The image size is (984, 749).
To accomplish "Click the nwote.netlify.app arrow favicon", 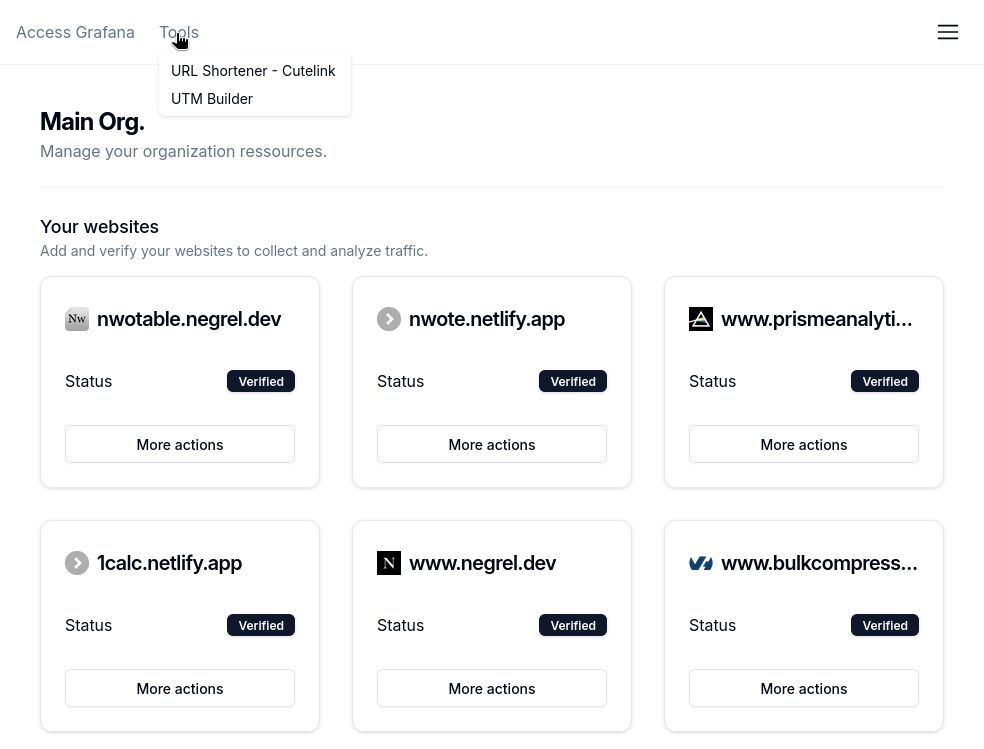I will (x=389, y=319).
